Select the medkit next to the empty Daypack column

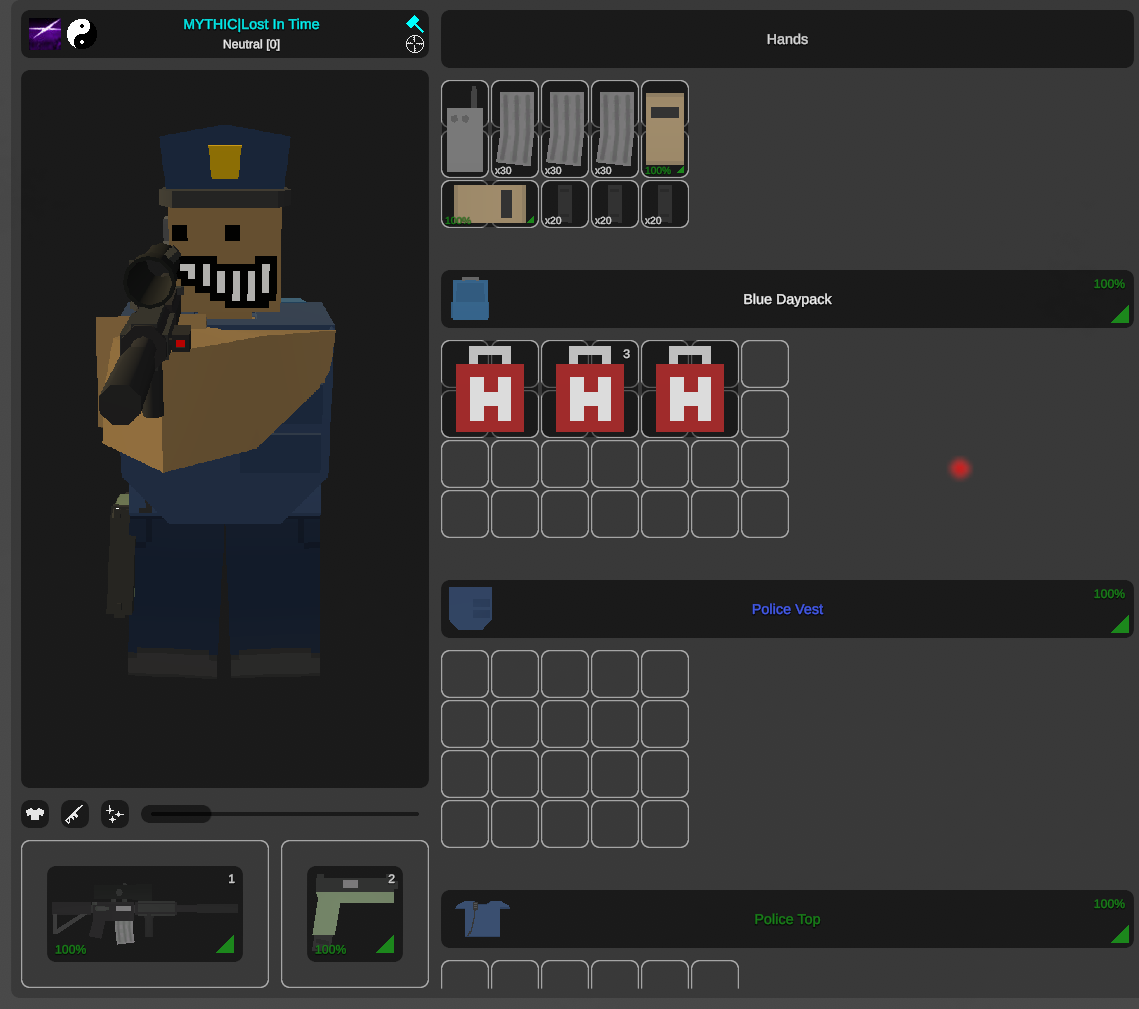(x=690, y=389)
